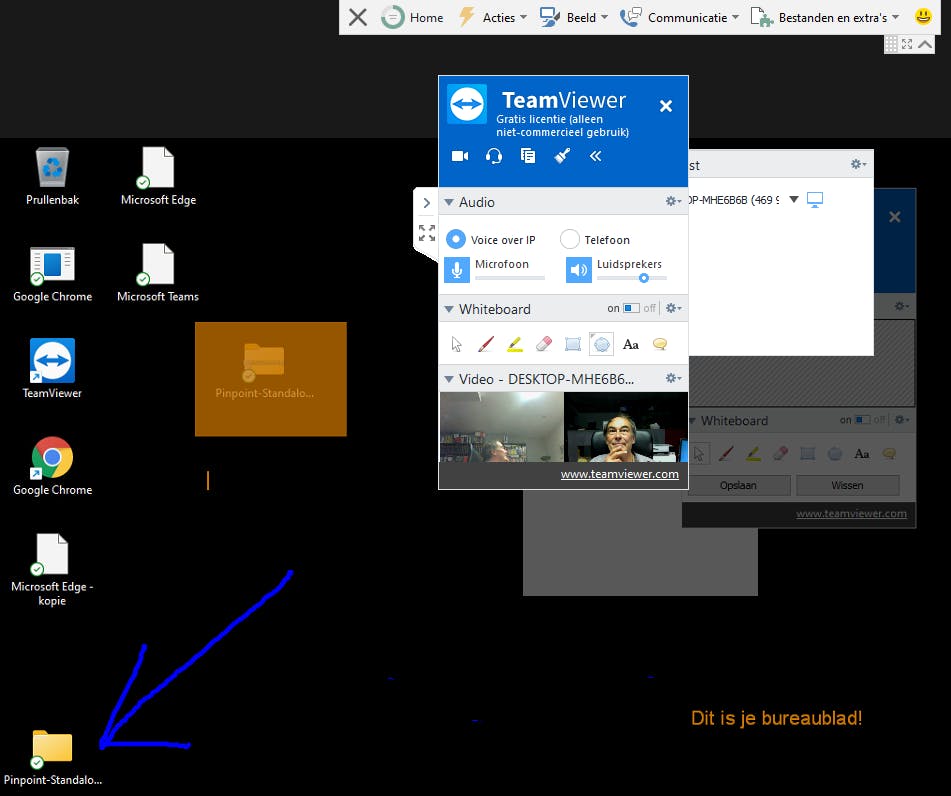Select TeamViewer desktop shortcut
Screen dimensions: 951x796
52,368
